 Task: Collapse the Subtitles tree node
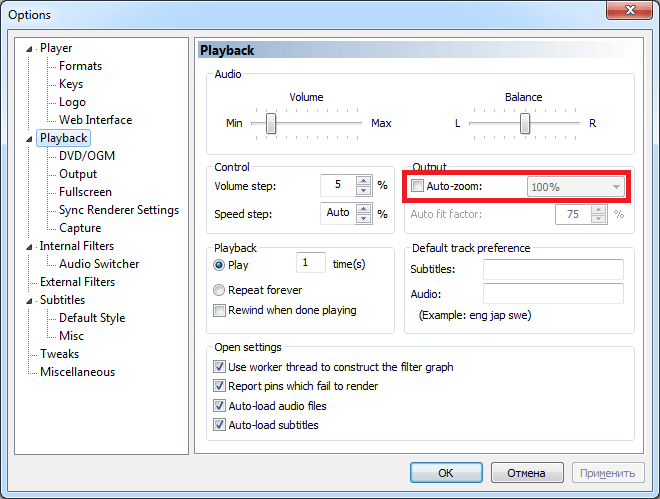click(x=30, y=300)
